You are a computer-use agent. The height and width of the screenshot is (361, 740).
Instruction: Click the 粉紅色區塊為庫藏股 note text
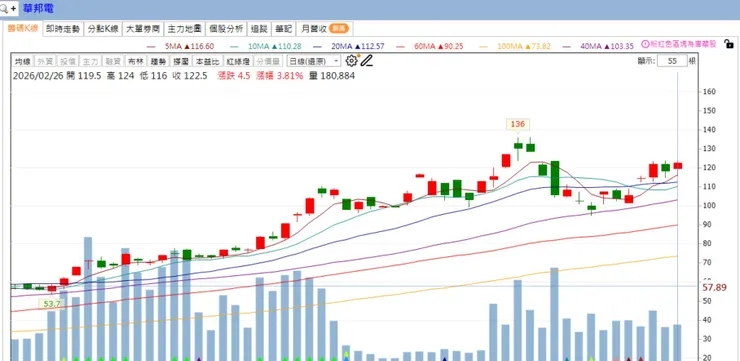[x=683, y=44]
